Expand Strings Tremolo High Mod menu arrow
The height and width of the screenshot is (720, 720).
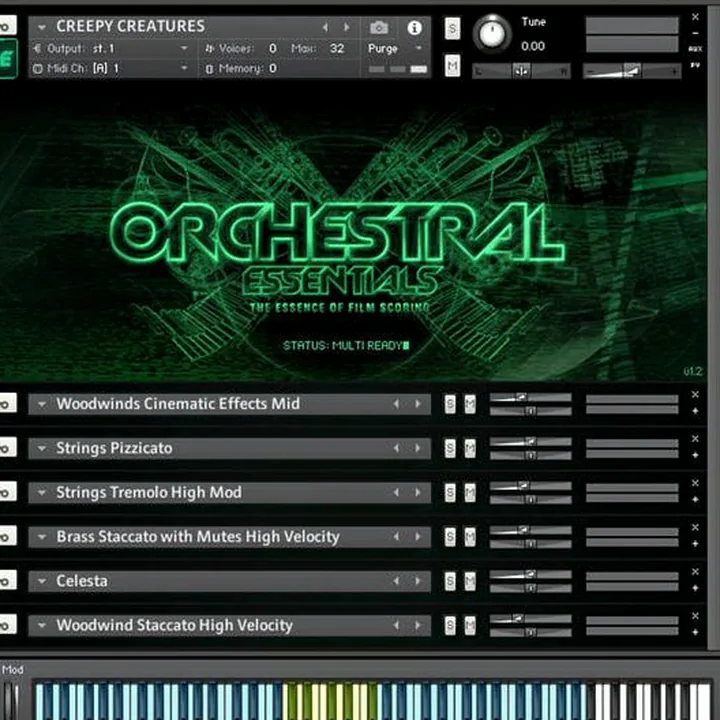click(42, 492)
